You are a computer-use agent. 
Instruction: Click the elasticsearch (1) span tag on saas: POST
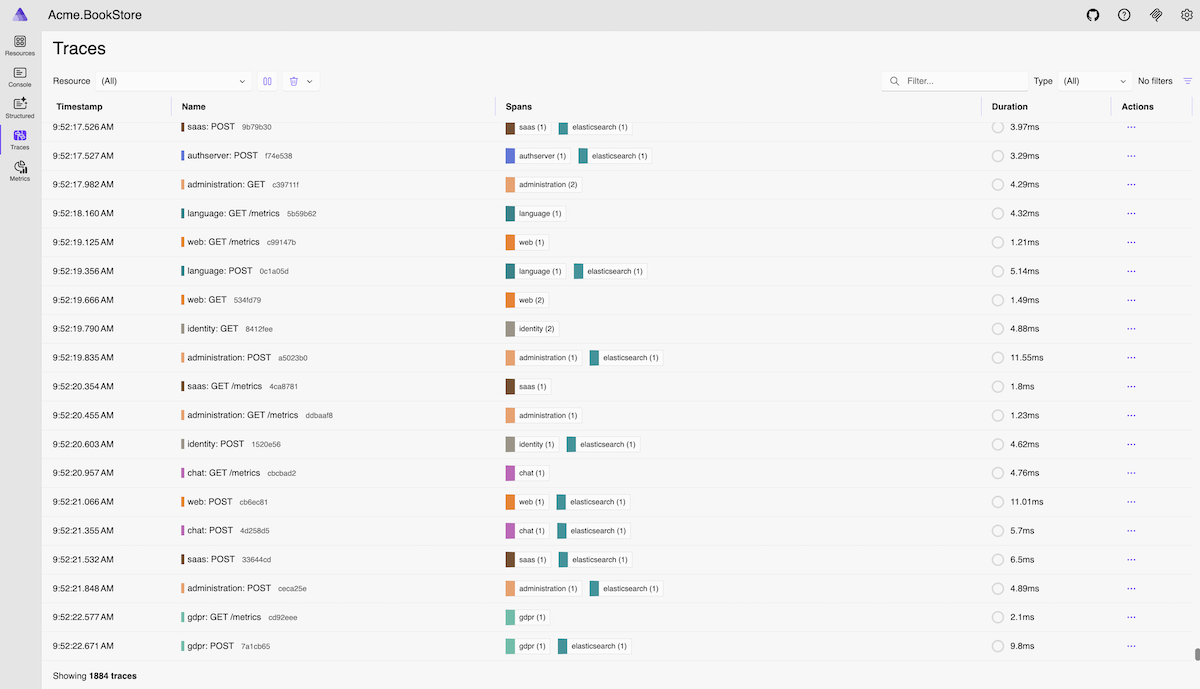594,127
